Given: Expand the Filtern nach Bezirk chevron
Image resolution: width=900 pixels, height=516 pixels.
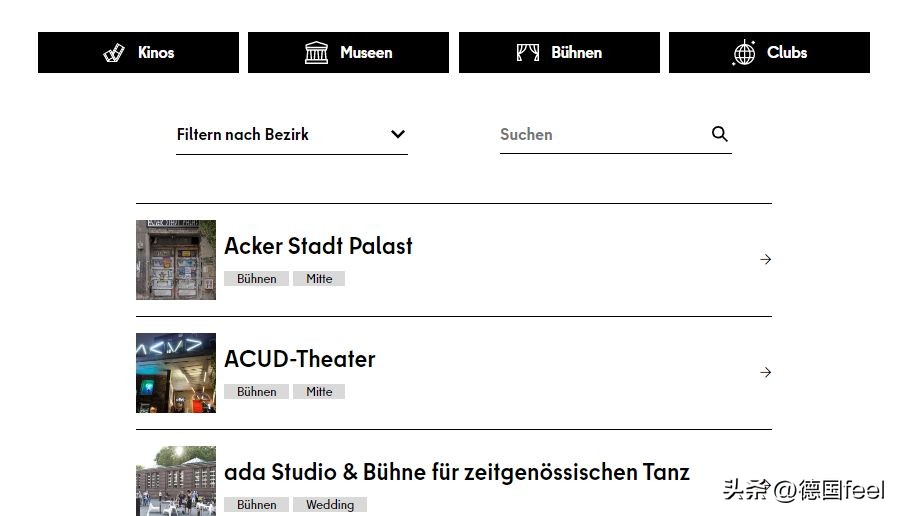Looking at the screenshot, I should point(398,135).
